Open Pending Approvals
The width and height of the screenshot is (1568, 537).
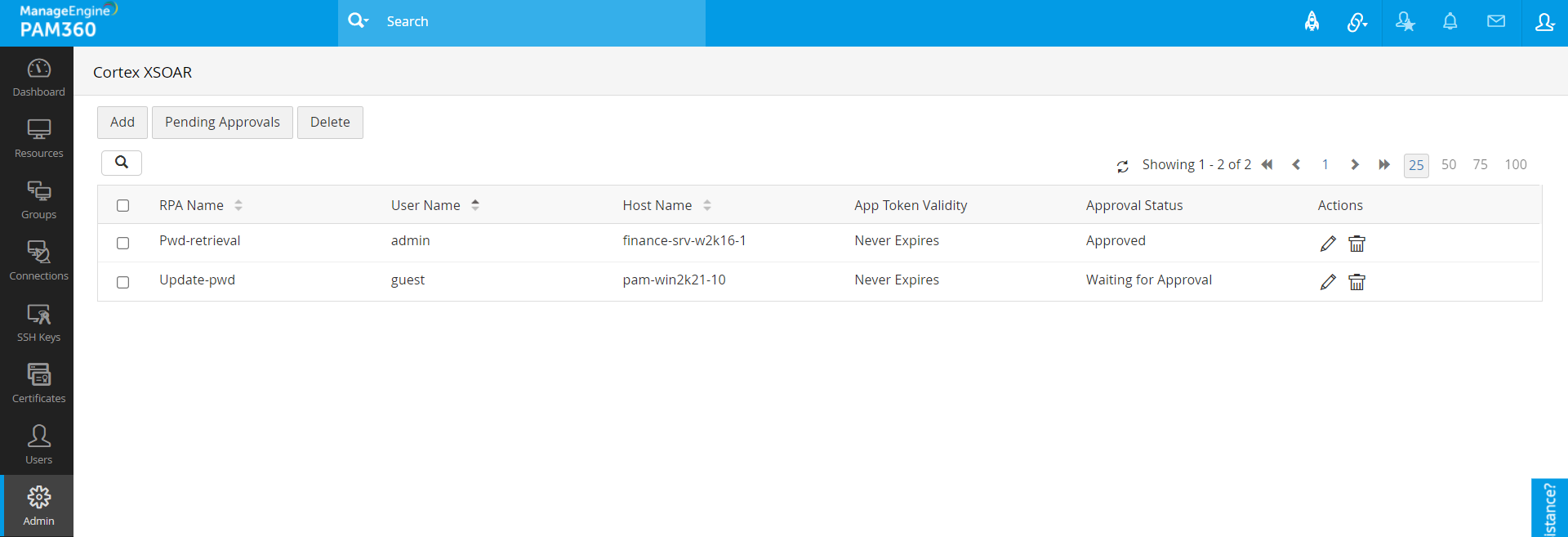pos(222,123)
